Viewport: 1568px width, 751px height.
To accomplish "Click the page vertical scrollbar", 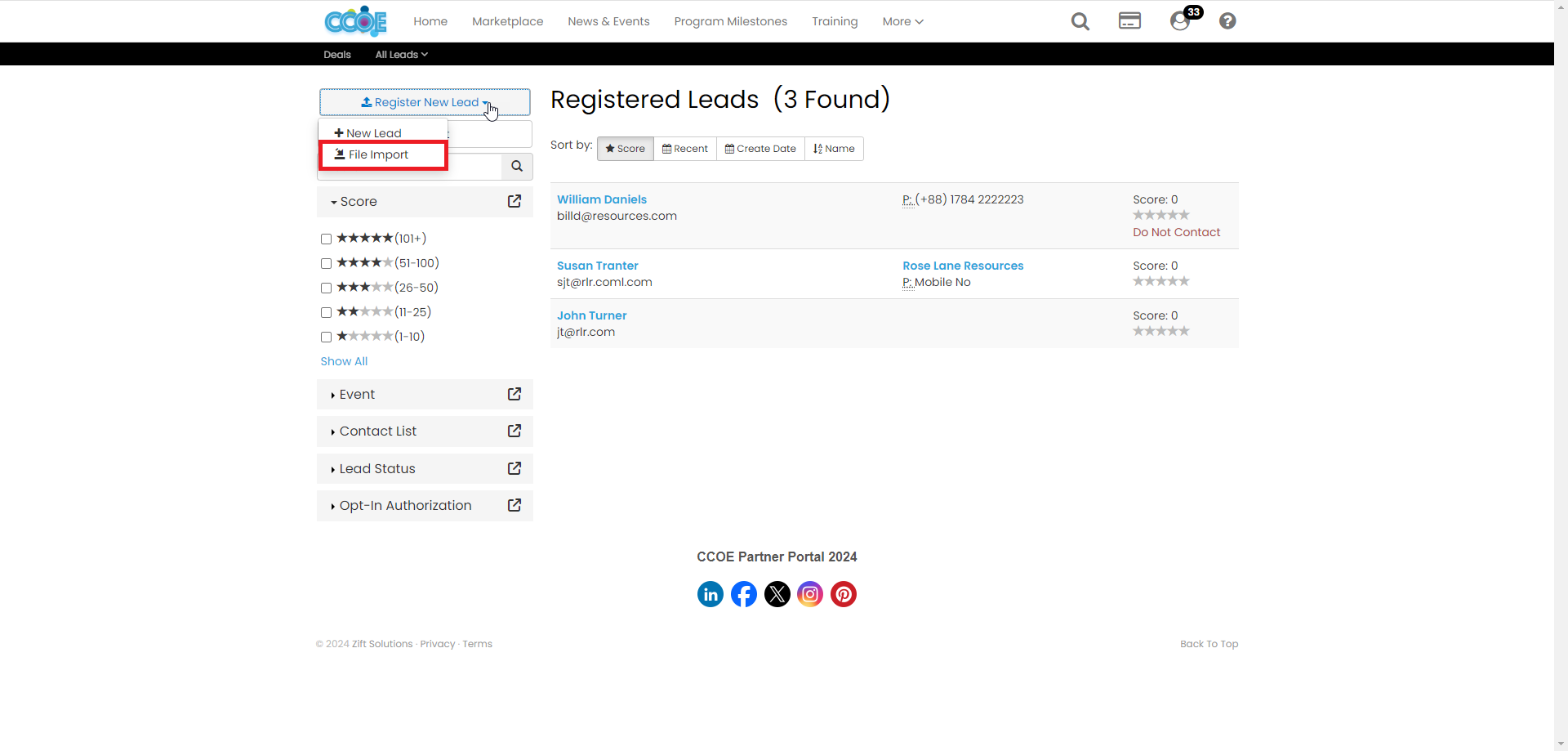I will point(1561,375).
